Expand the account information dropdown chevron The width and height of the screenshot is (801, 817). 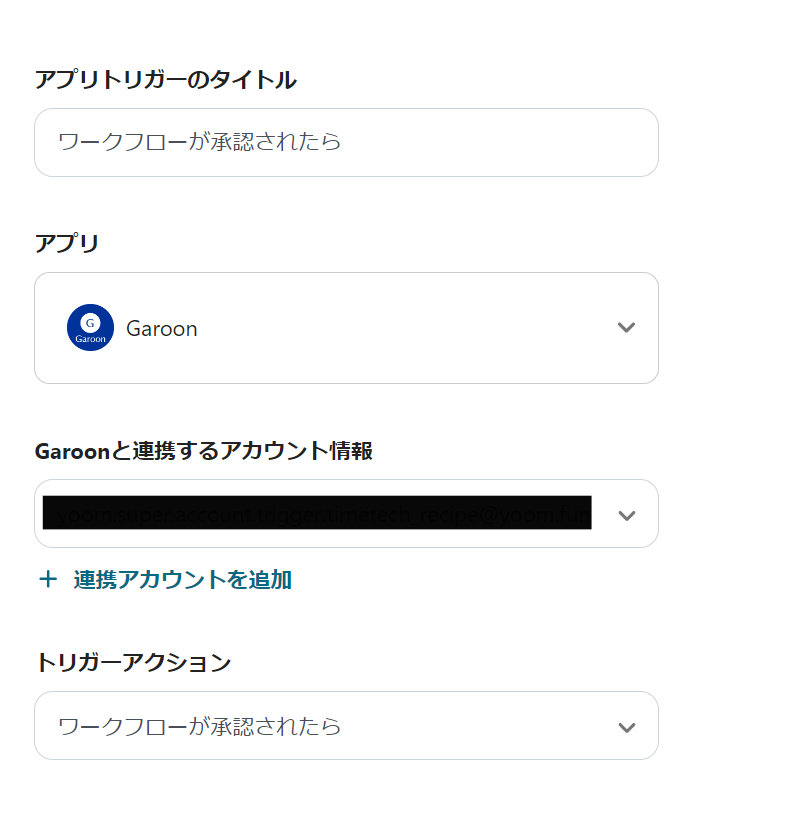click(626, 515)
